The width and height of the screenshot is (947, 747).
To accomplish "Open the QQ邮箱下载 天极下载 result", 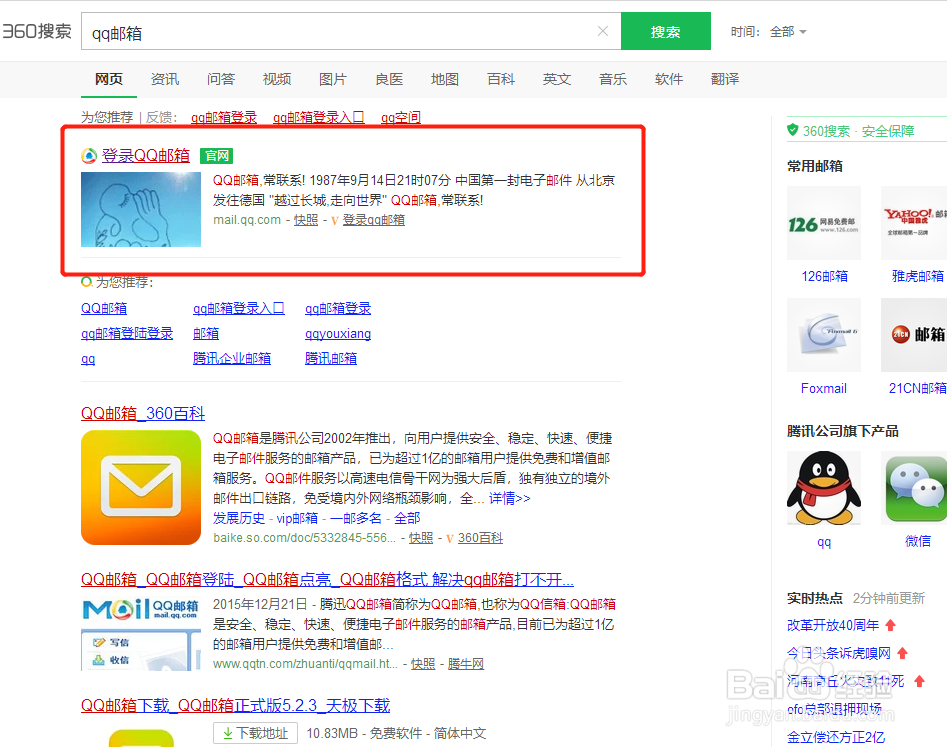I will point(236,705).
